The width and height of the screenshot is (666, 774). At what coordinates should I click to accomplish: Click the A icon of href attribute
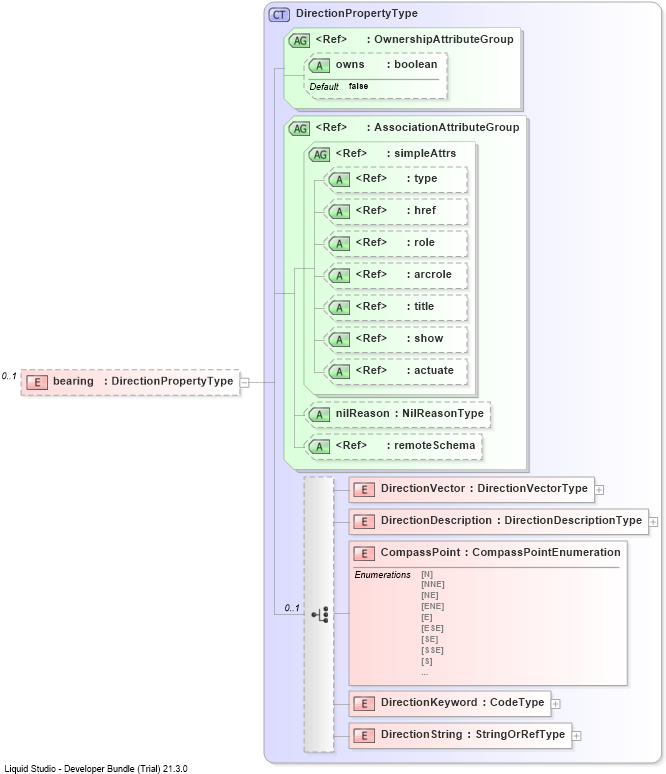point(339,212)
